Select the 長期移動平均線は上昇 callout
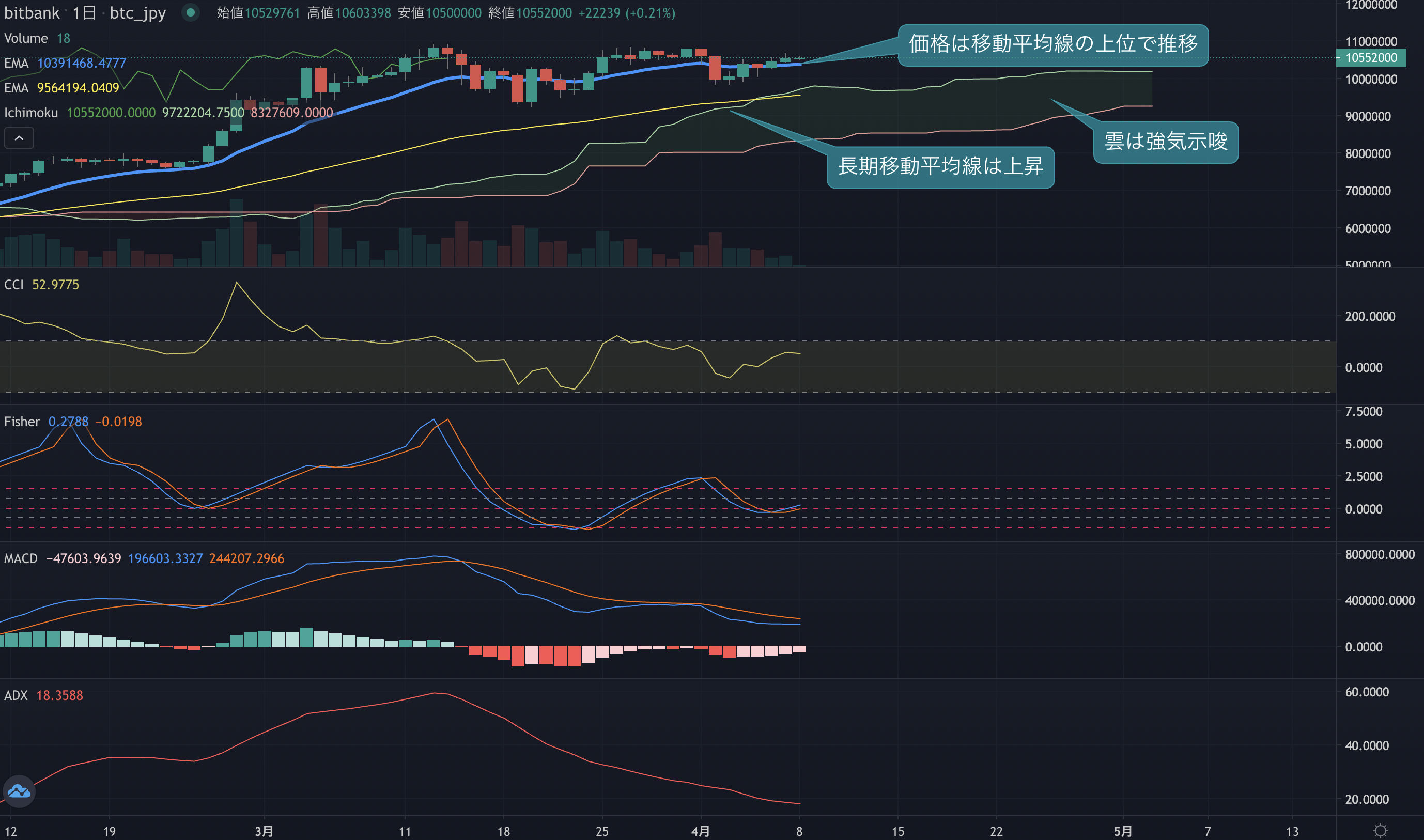The height and width of the screenshot is (840, 1424). [941, 167]
